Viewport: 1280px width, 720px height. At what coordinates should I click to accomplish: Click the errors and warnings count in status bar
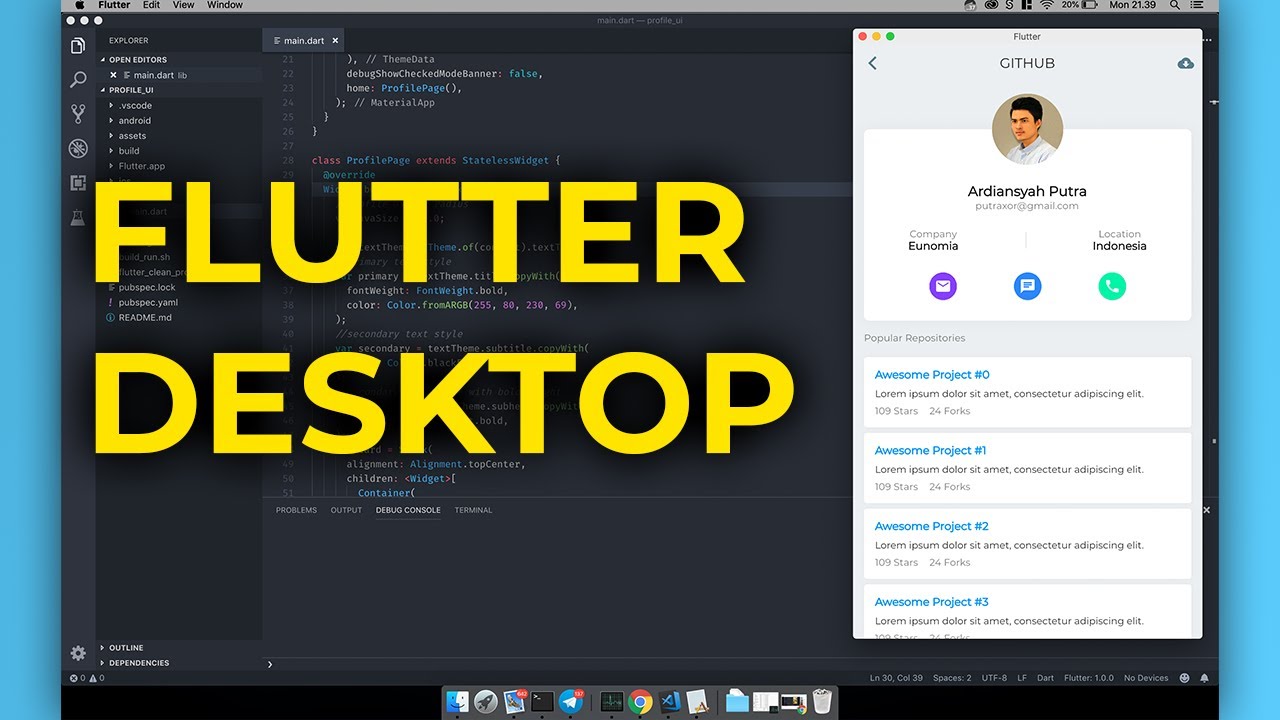(x=87, y=678)
